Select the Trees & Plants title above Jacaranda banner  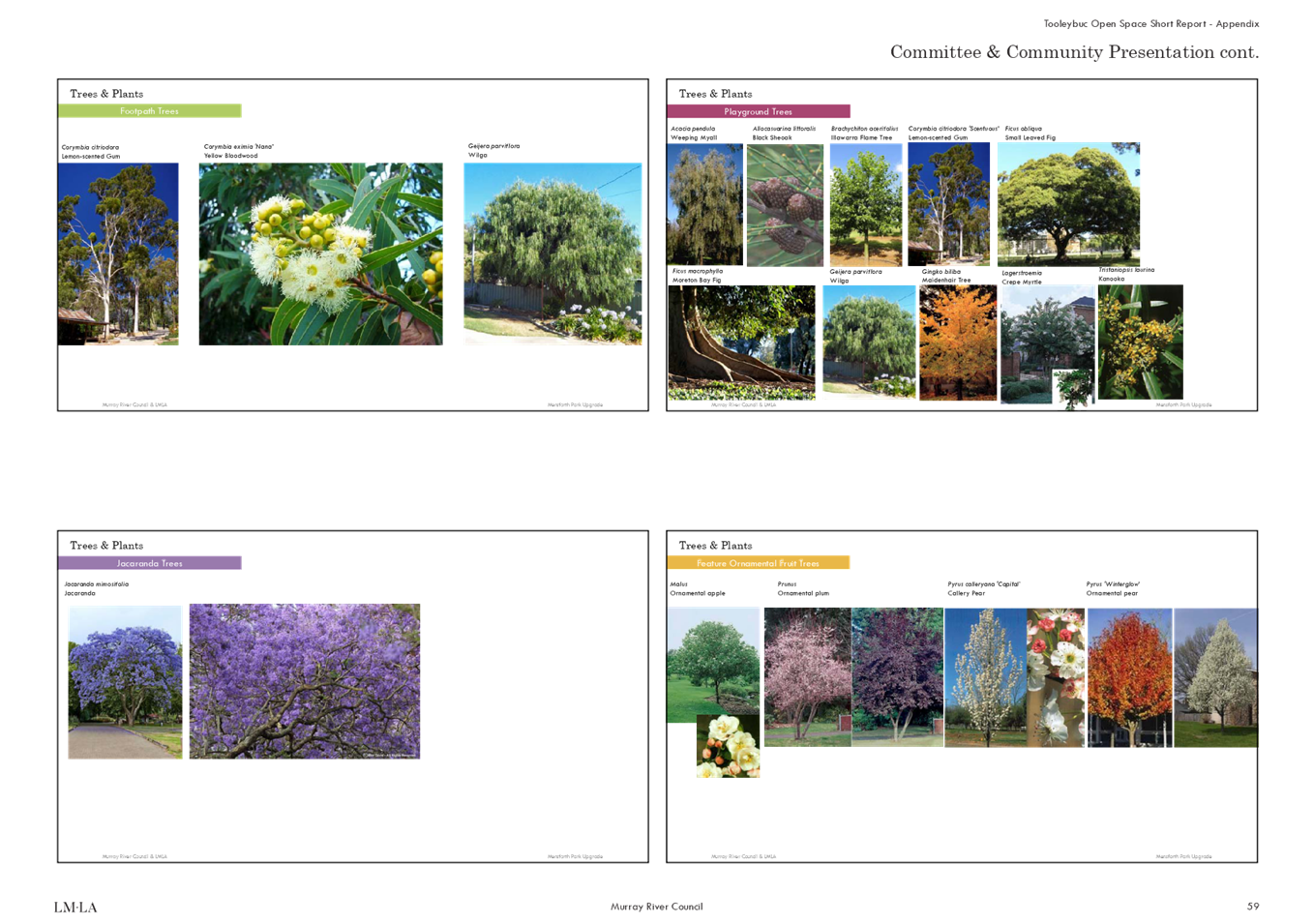[x=106, y=546]
